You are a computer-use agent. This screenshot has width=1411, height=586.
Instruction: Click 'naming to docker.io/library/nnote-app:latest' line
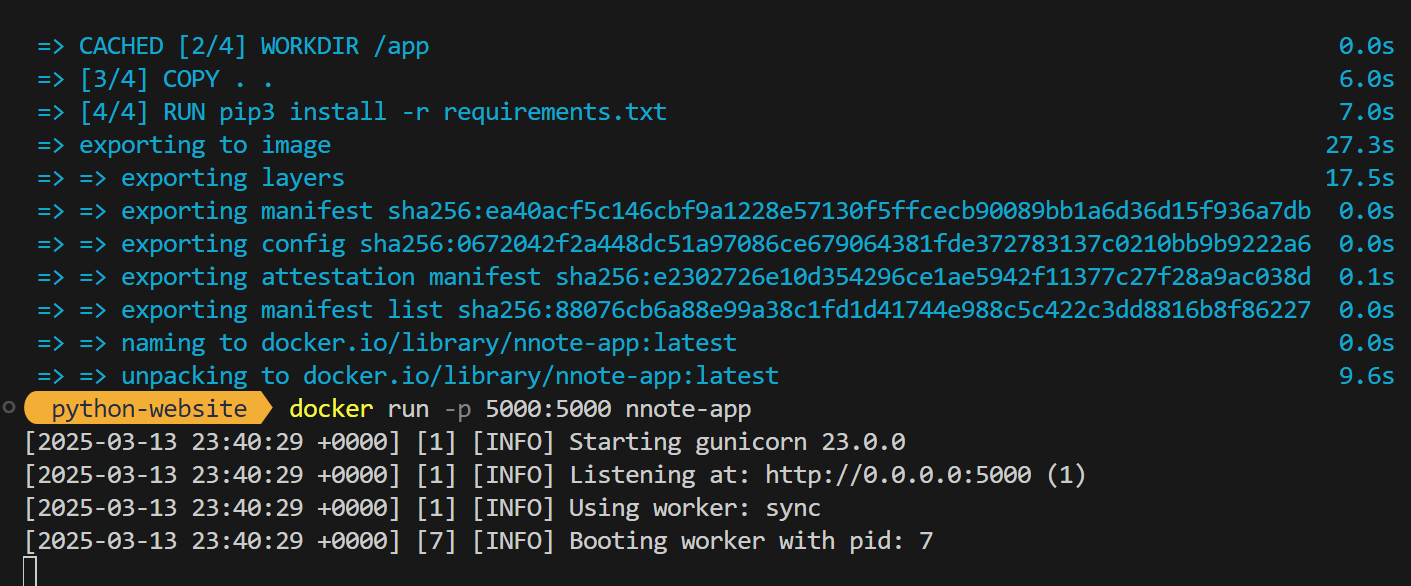point(387,343)
